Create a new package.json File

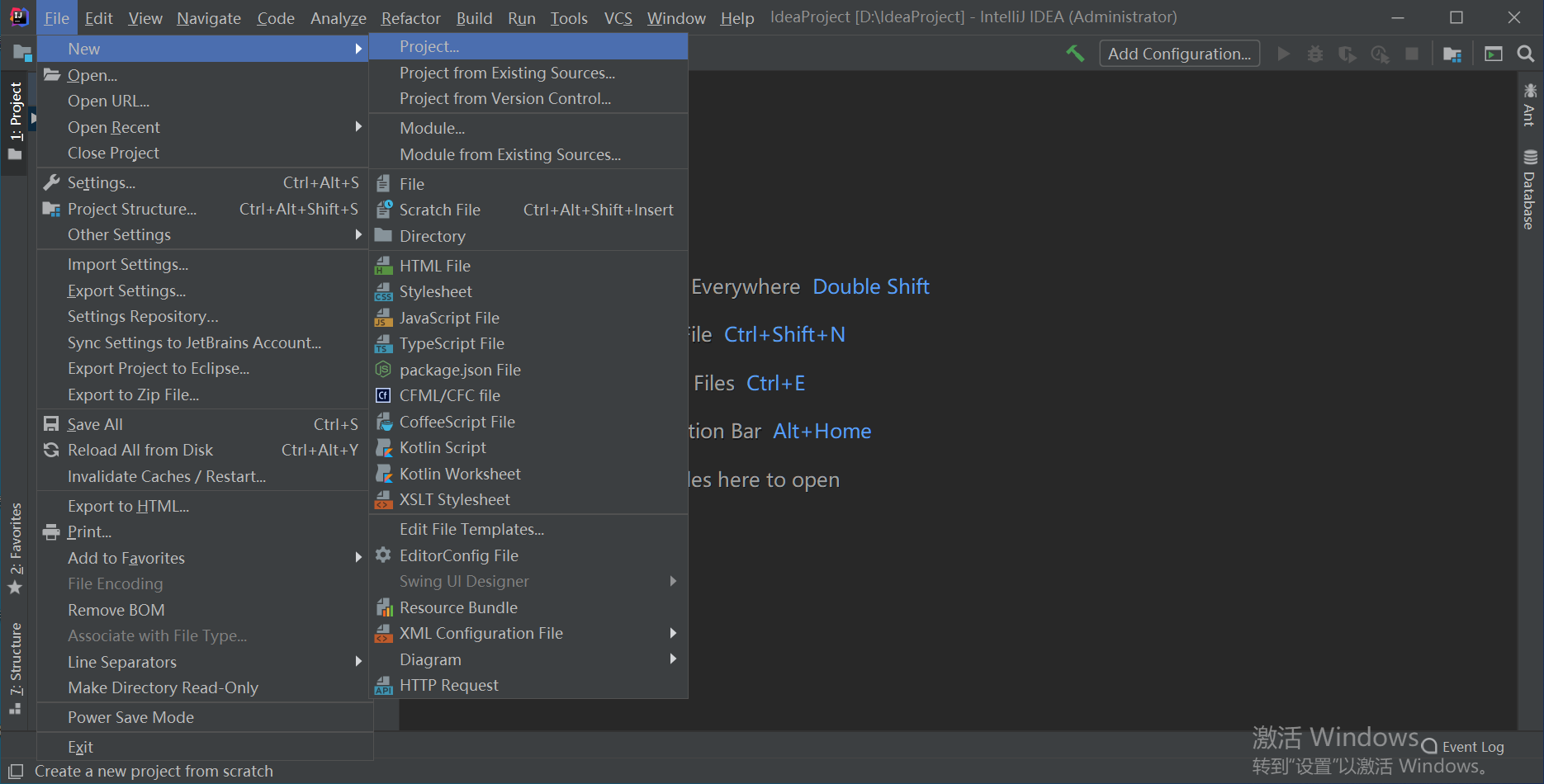point(528,370)
